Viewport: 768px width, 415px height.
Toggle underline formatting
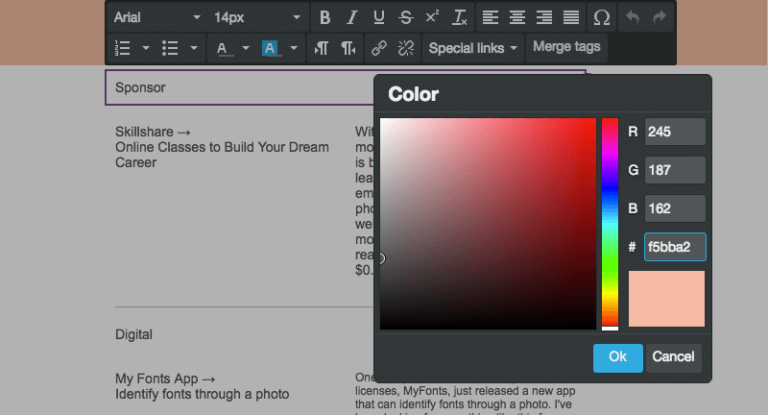tap(379, 18)
